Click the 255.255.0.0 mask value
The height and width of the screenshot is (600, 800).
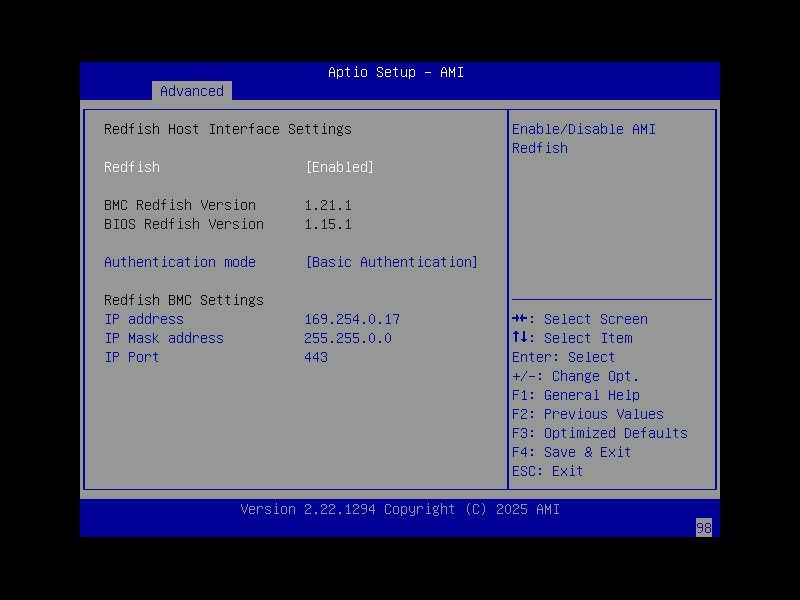pos(348,338)
